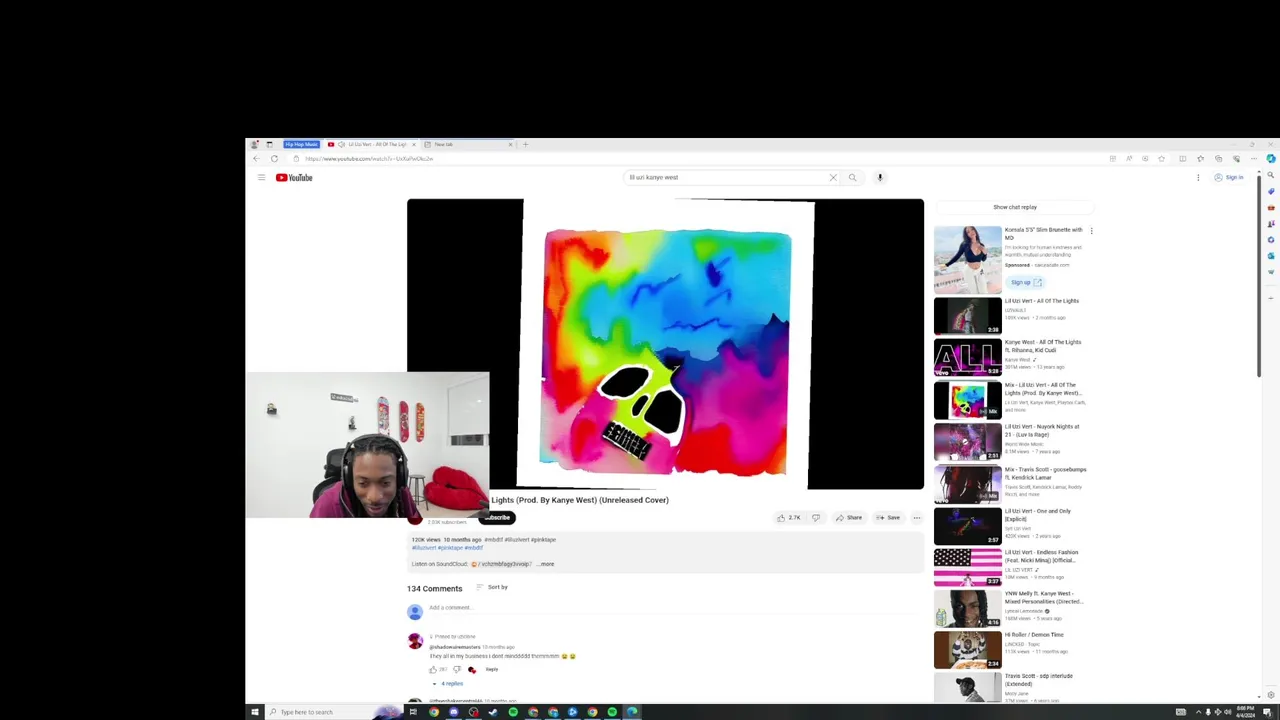Open a new browser tab with plus

click(526, 144)
